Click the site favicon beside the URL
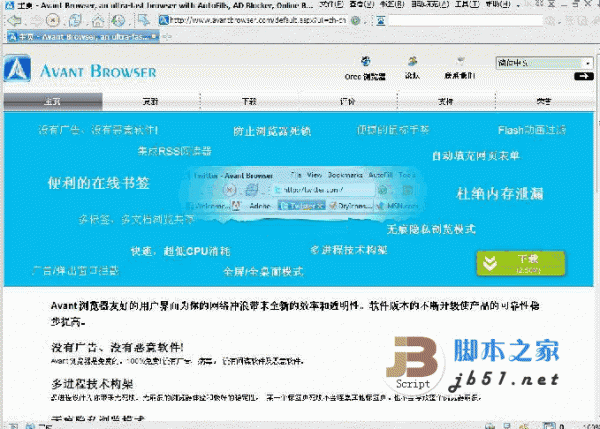Image resolution: width=600 pixels, height=429 pixels. coord(164,20)
